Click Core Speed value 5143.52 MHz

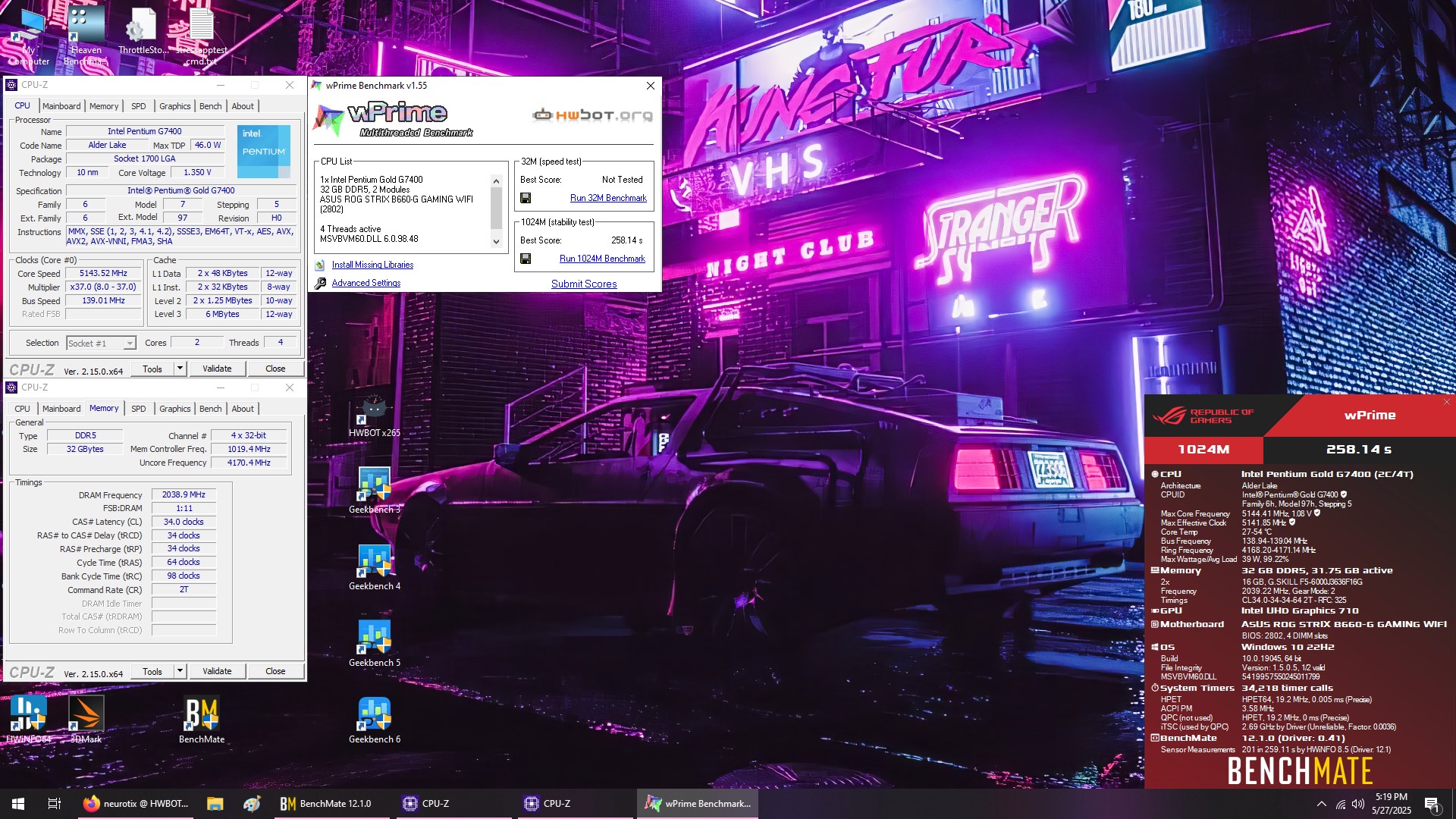(103, 274)
